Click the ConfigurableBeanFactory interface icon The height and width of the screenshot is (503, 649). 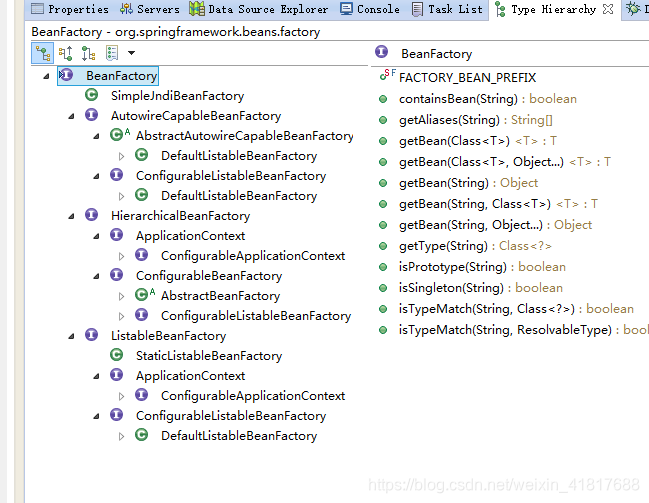[117, 274]
